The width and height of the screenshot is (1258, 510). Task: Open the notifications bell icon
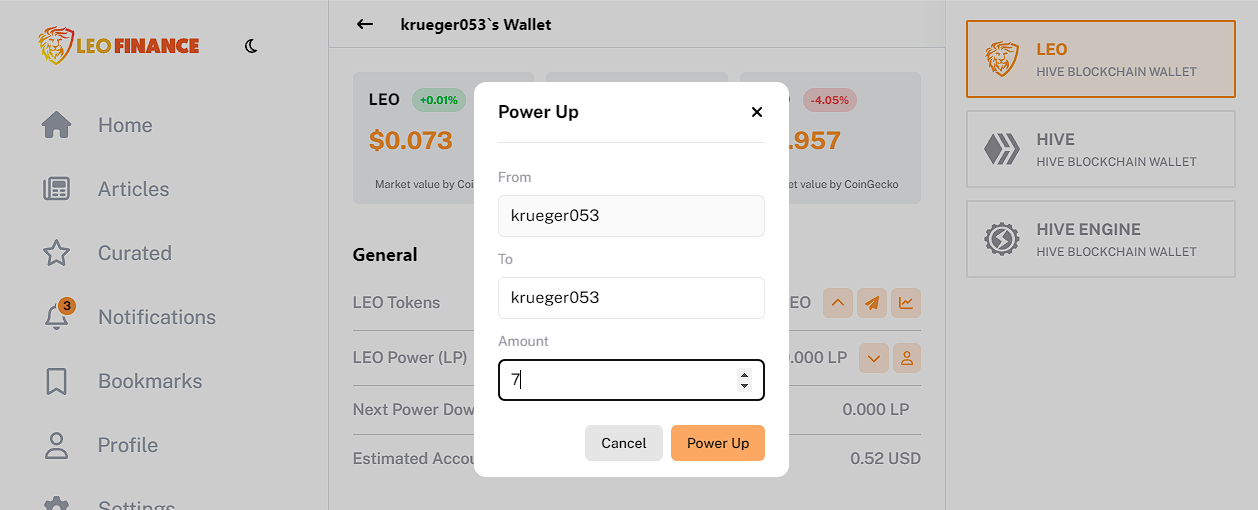pos(57,317)
